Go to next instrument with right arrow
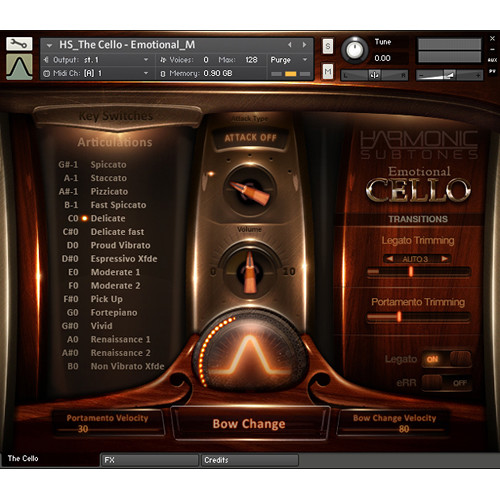Image resolution: width=500 pixels, height=500 pixels. (x=304, y=45)
